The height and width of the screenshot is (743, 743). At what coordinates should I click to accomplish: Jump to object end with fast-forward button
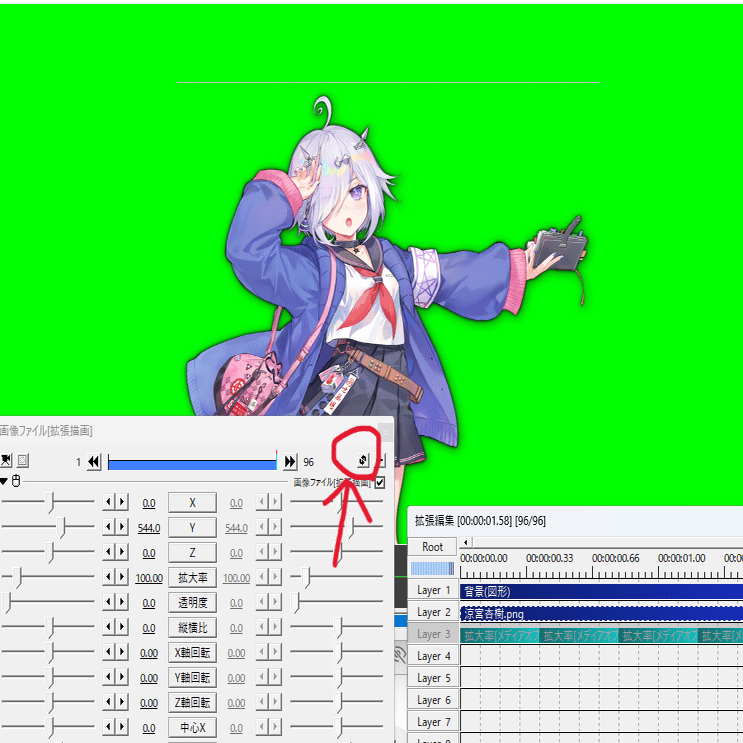pyautogui.click(x=290, y=462)
